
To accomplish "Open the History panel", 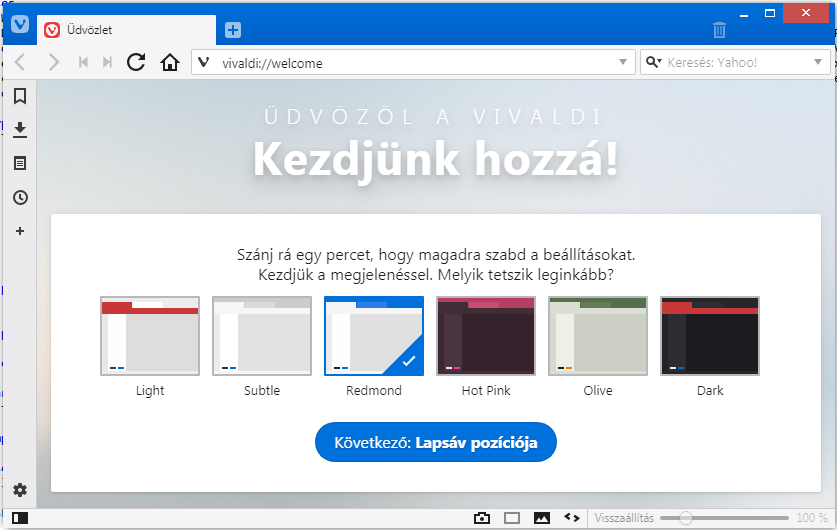I will tap(20, 197).
